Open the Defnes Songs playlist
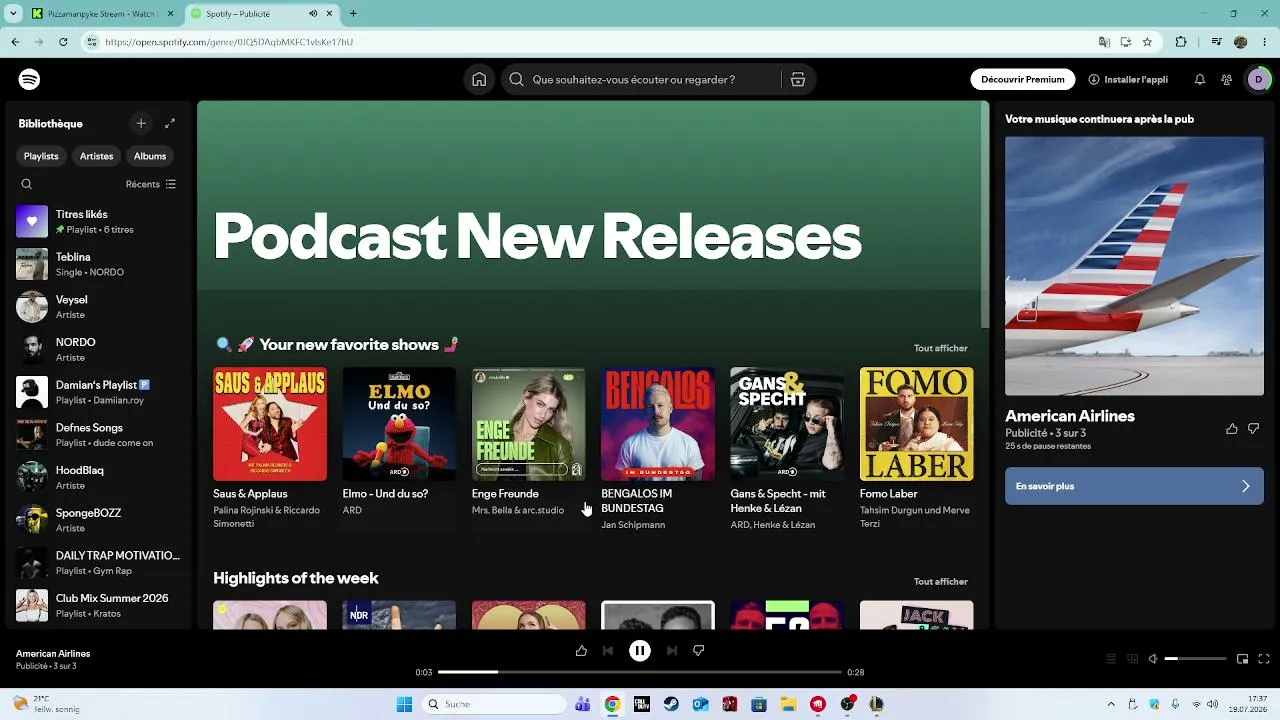This screenshot has width=1280, height=720. (x=98, y=435)
